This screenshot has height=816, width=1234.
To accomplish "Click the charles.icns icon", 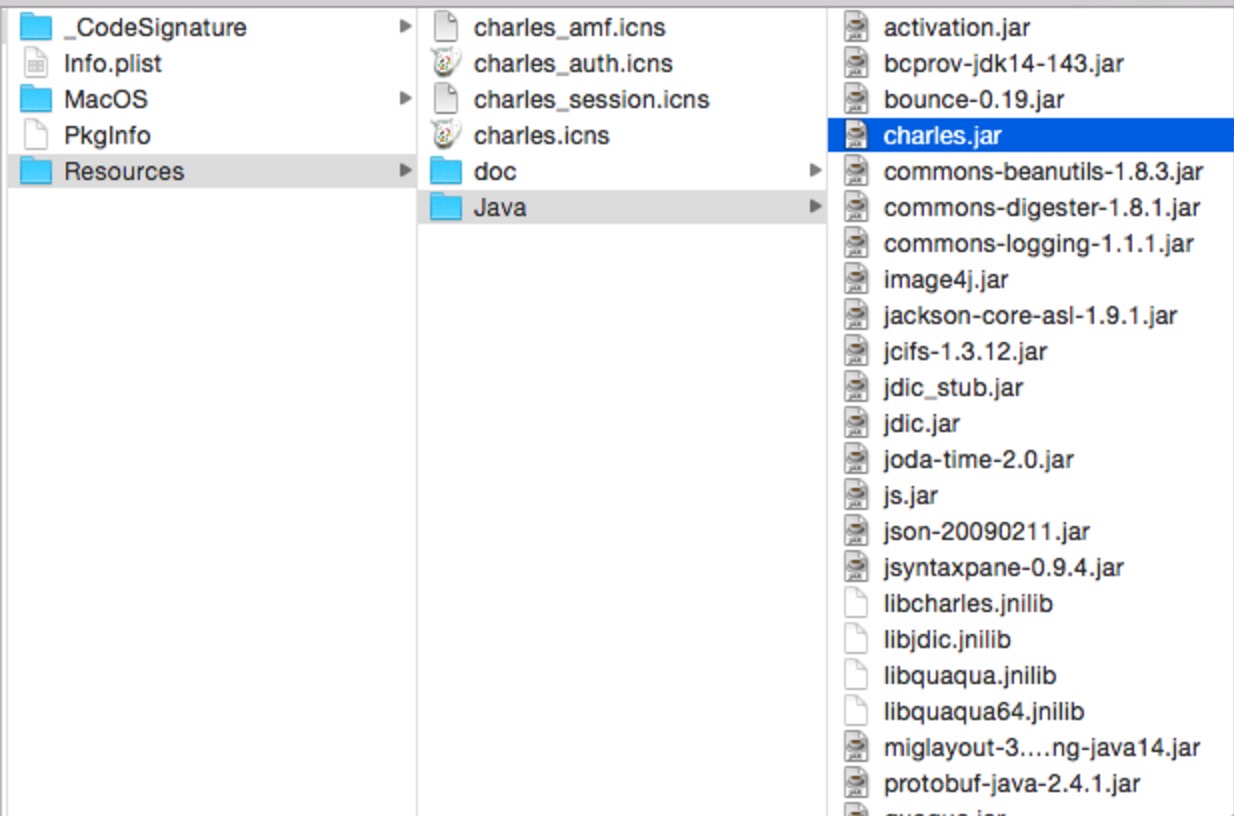I will (446, 135).
